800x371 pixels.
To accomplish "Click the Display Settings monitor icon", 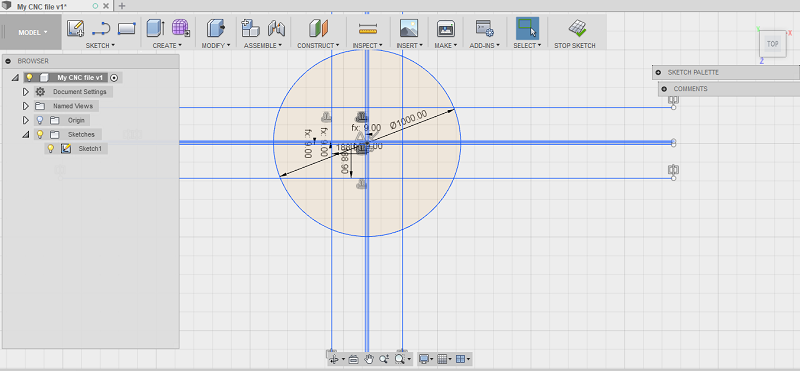I will pos(423,359).
